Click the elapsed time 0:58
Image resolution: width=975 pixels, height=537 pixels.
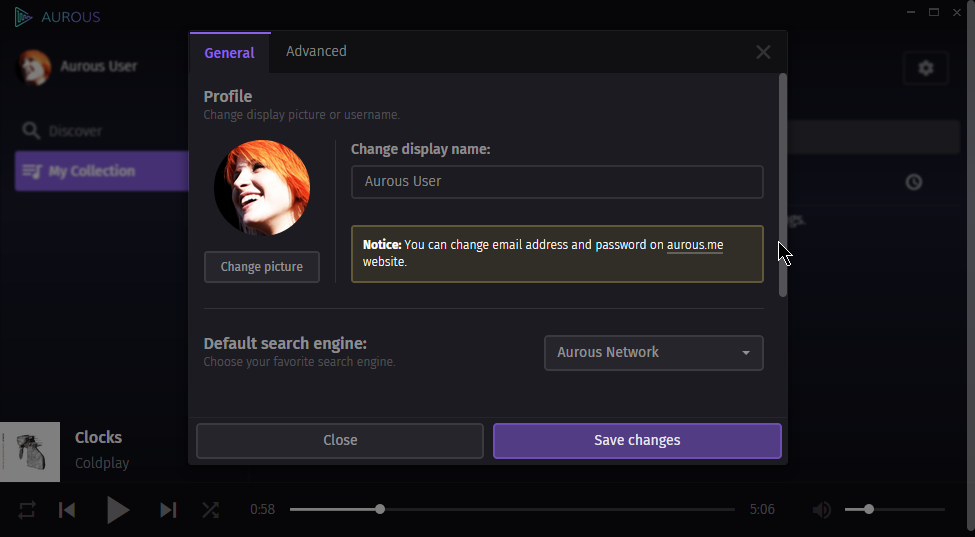point(262,510)
